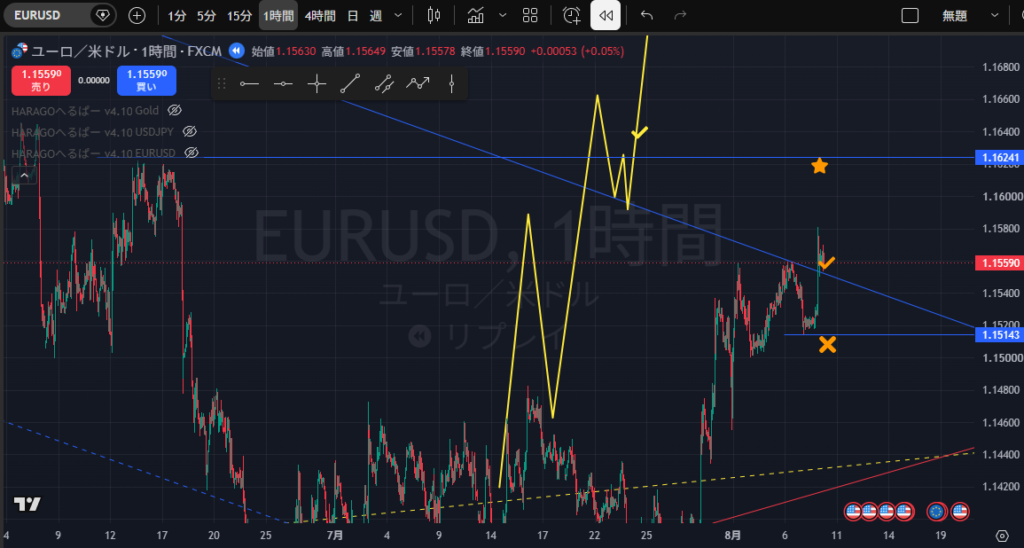
Task: Toggle visibility of HARAGO v4.10 USDJPY indicator
Action: tap(189, 132)
